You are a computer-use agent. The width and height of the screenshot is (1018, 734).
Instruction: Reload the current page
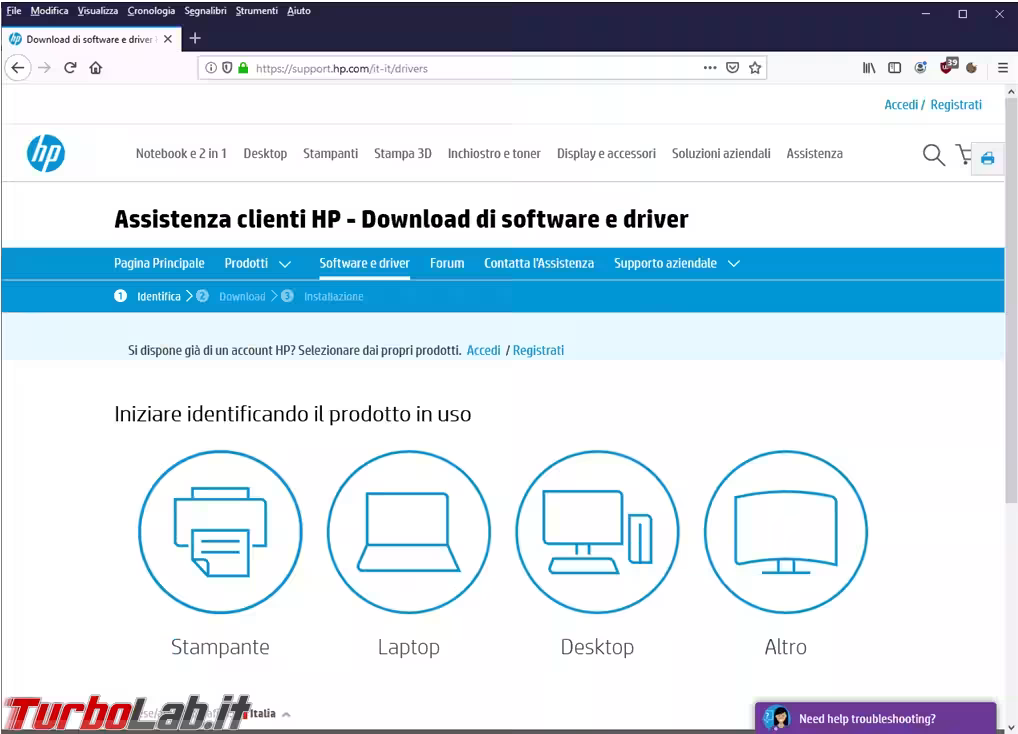(70, 68)
